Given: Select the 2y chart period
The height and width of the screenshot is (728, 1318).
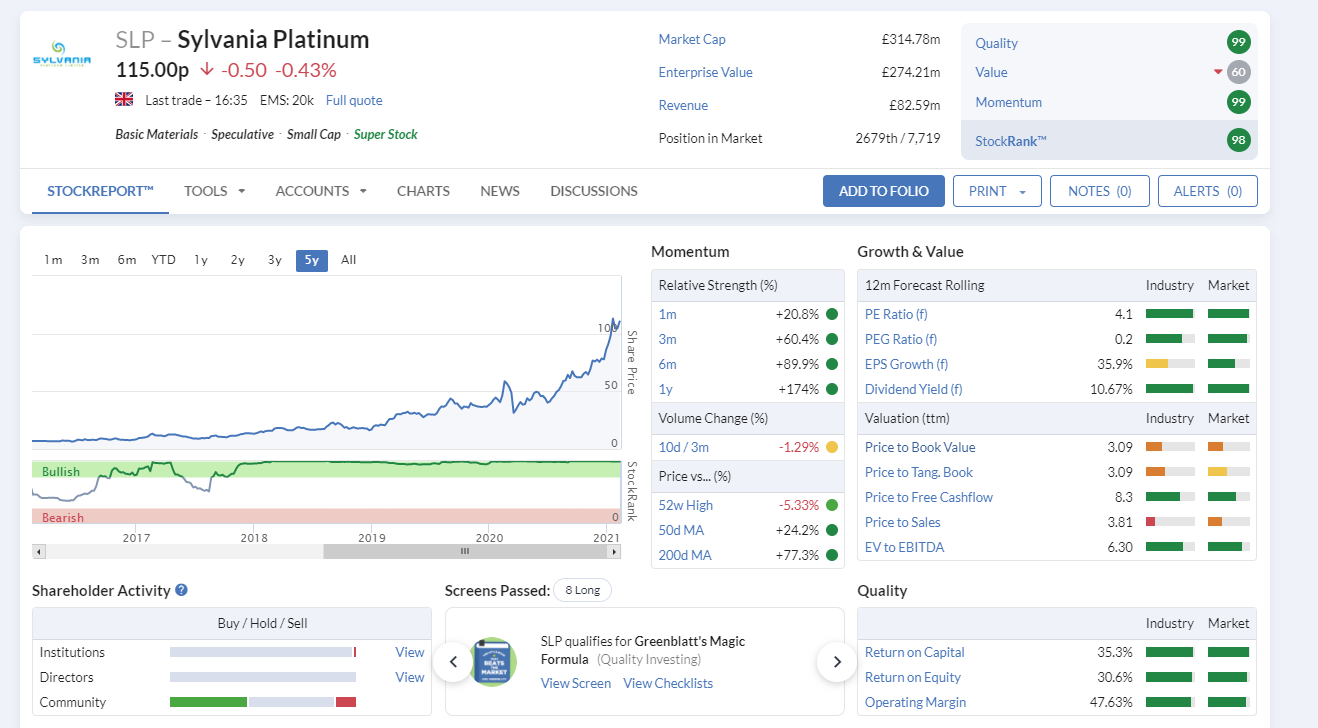Looking at the screenshot, I should [x=238, y=260].
